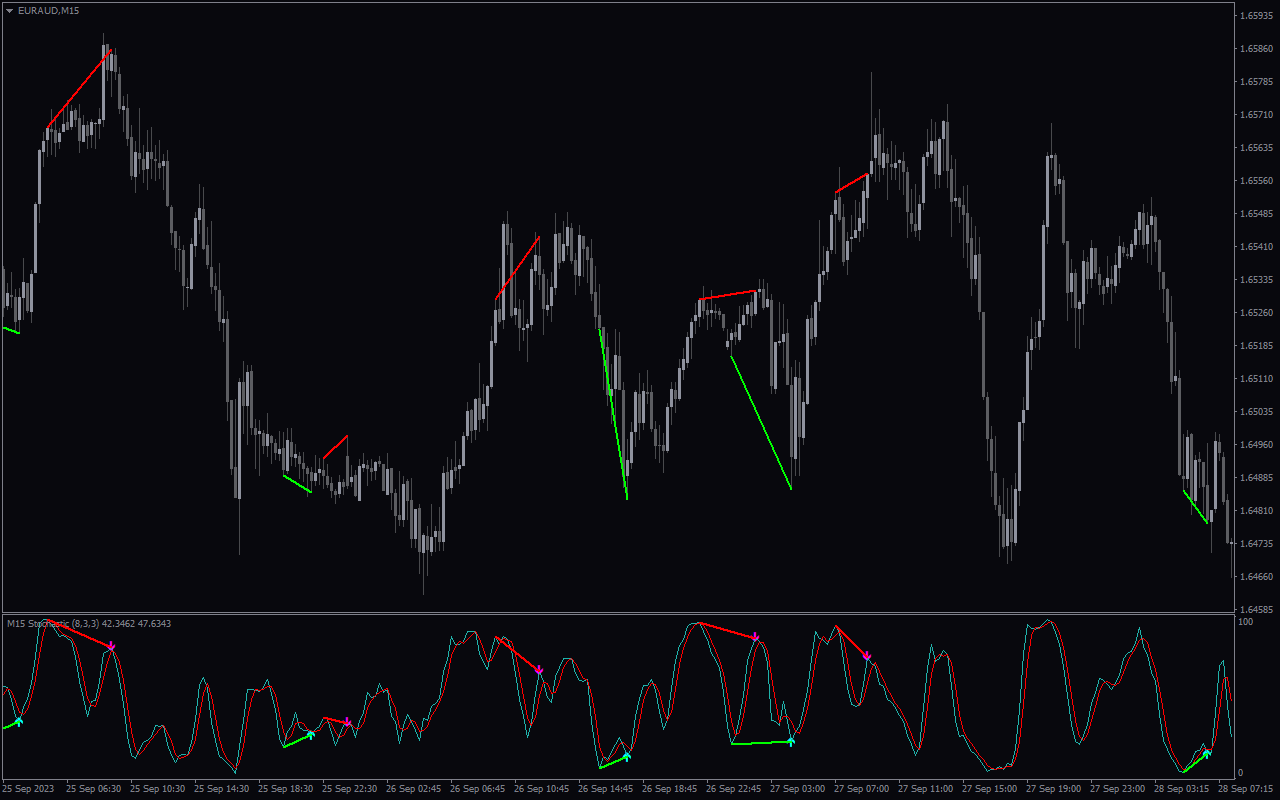This screenshot has height=800, width=1280.
Task: Click the cyan up arrow above 26 Sep 14:45
Action: click(x=627, y=757)
